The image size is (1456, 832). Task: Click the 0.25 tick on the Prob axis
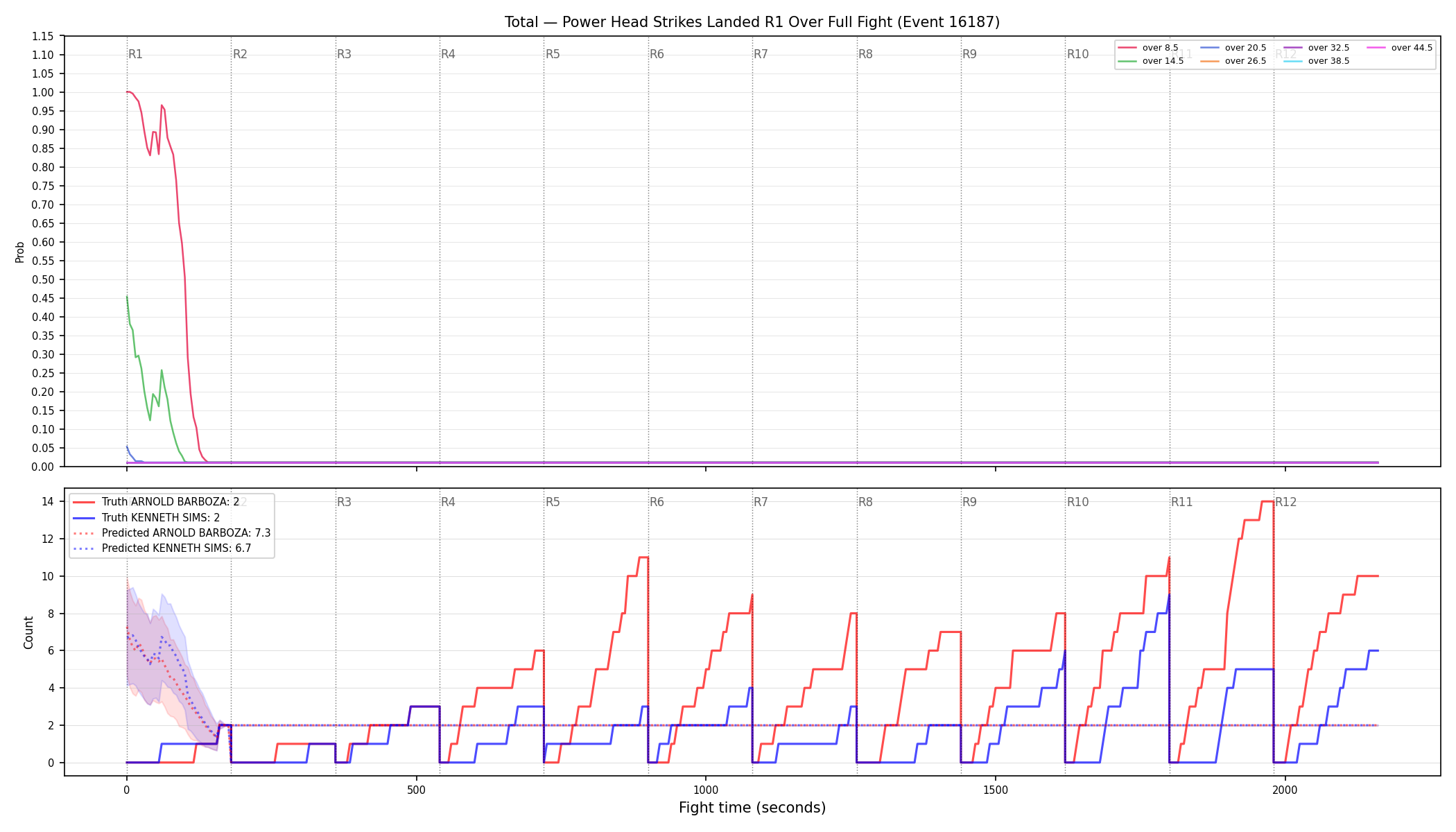tap(42, 373)
